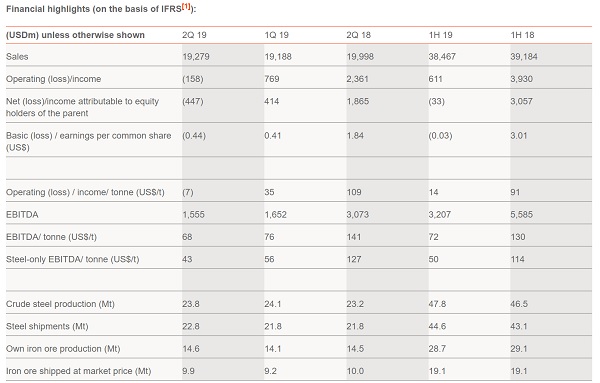Click the Crude steel production (Mt) label
This screenshot has width=600, height=383.
pos(60,304)
